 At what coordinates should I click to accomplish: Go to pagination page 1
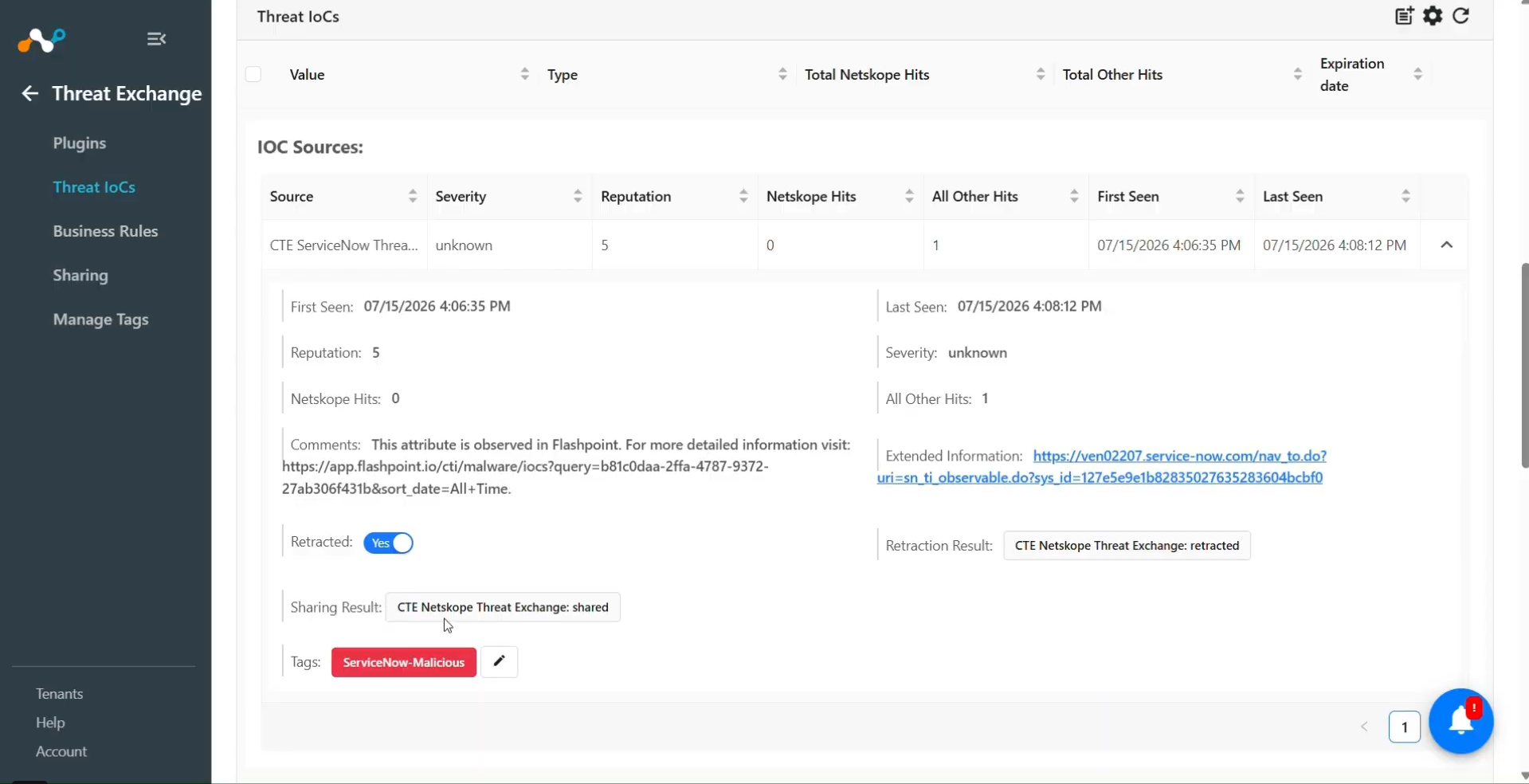click(x=1405, y=727)
